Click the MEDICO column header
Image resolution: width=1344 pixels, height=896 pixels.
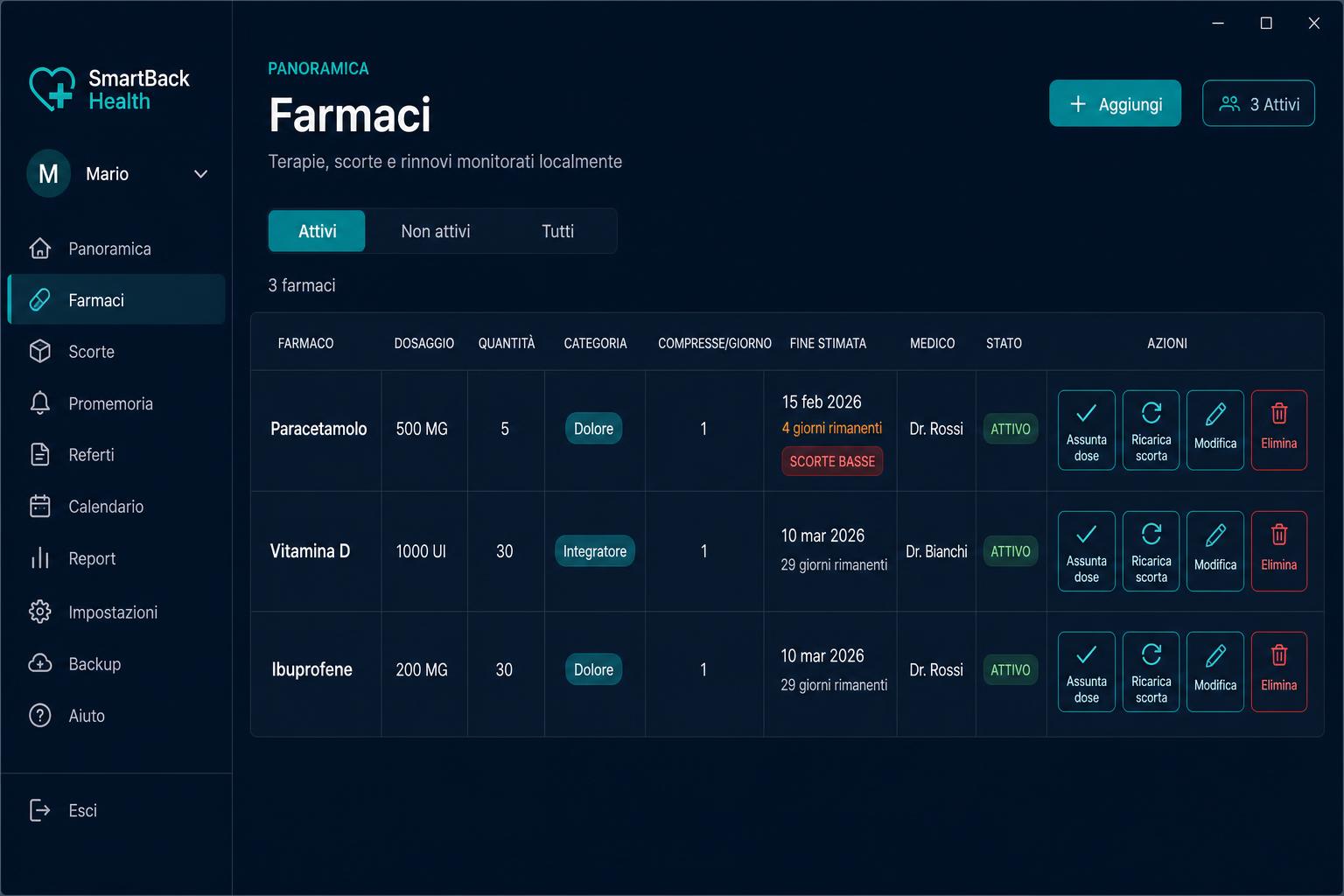point(932,343)
